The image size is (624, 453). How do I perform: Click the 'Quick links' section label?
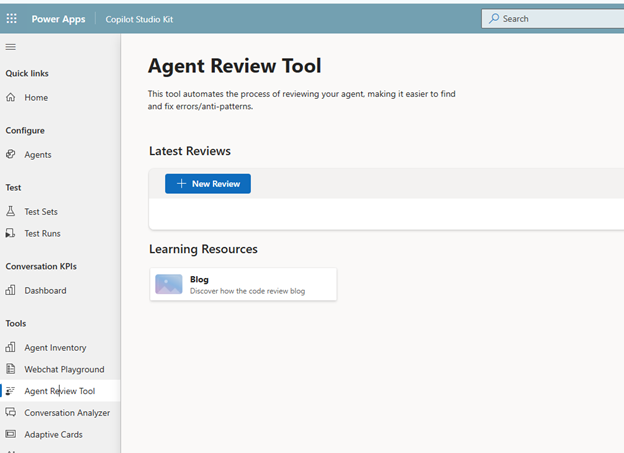point(27,73)
